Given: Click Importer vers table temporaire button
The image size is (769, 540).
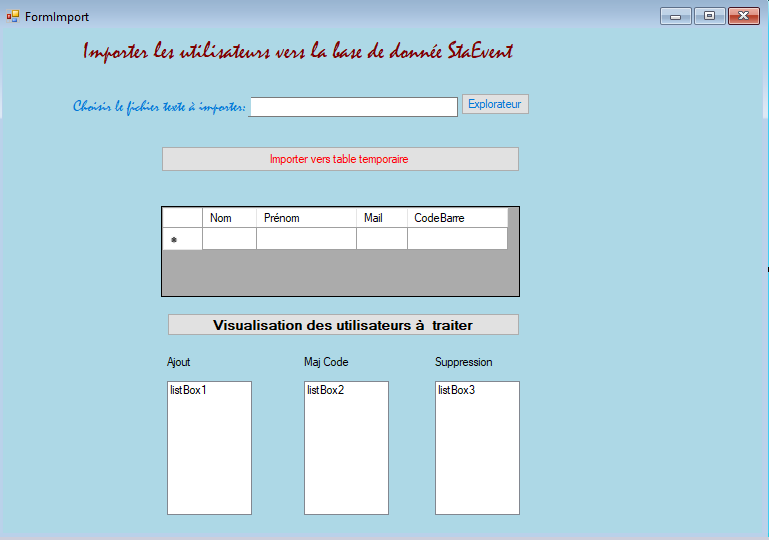Looking at the screenshot, I should (x=340, y=159).
